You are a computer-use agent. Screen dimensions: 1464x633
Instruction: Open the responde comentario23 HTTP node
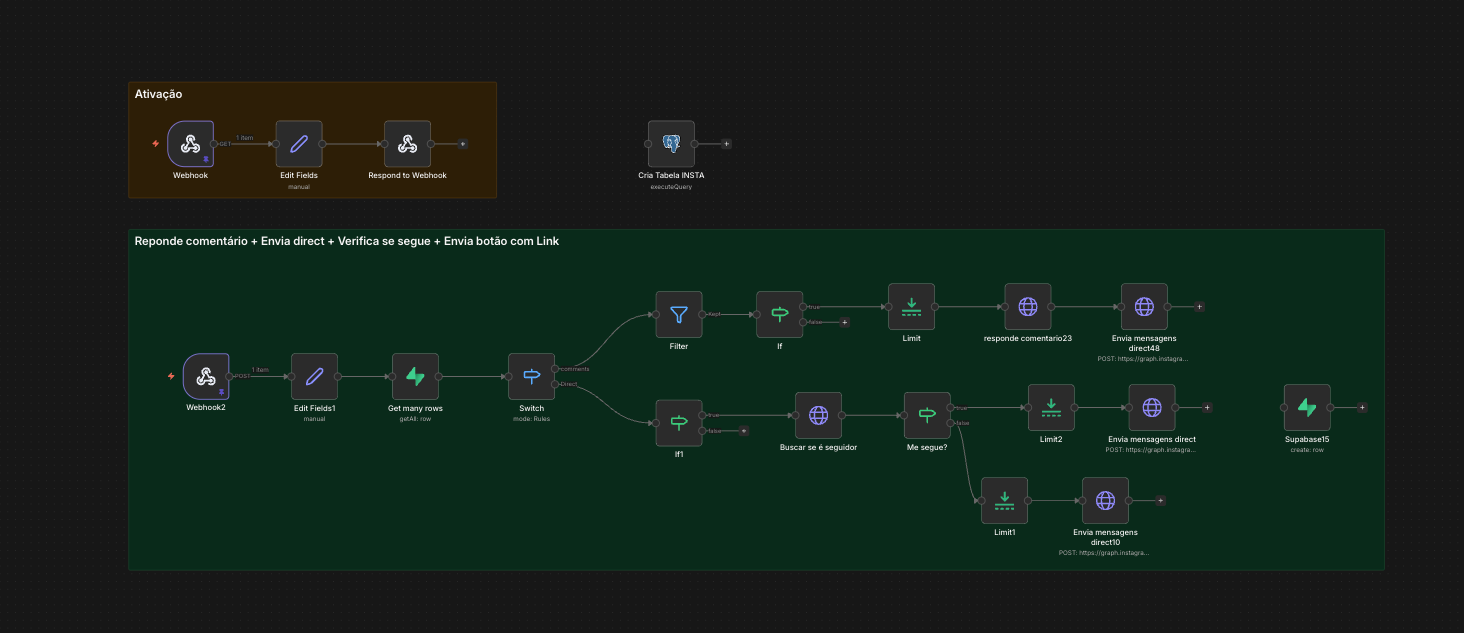(1027, 307)
